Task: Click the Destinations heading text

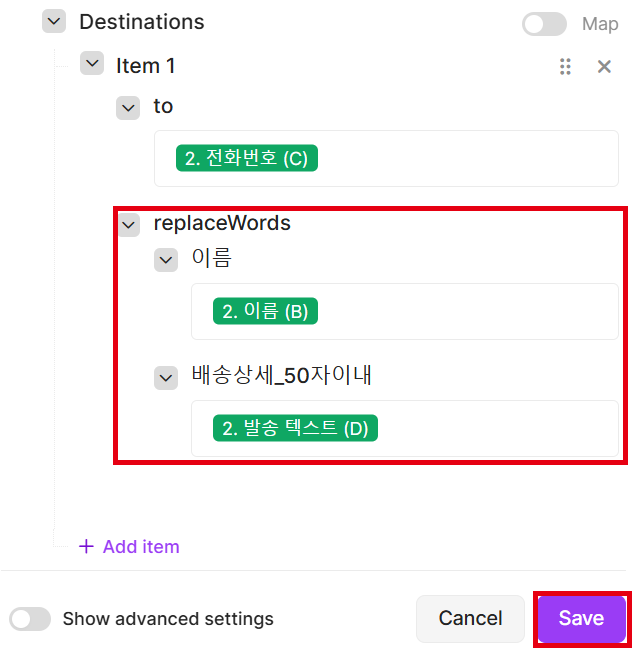Action: pos(142,22)
